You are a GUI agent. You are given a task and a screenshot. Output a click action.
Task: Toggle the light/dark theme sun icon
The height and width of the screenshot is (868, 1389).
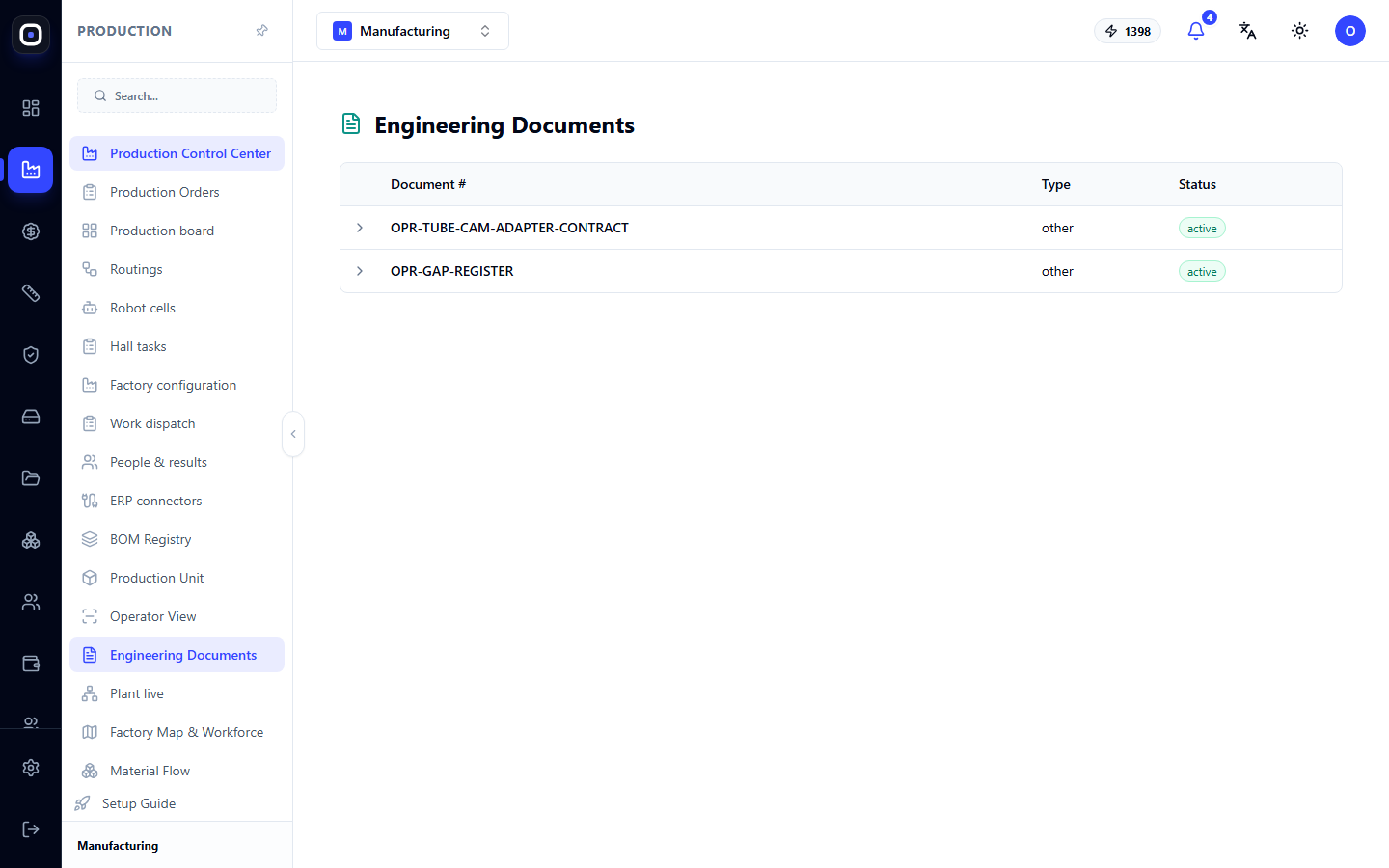pyautogui.click(x=1300, y=31)
